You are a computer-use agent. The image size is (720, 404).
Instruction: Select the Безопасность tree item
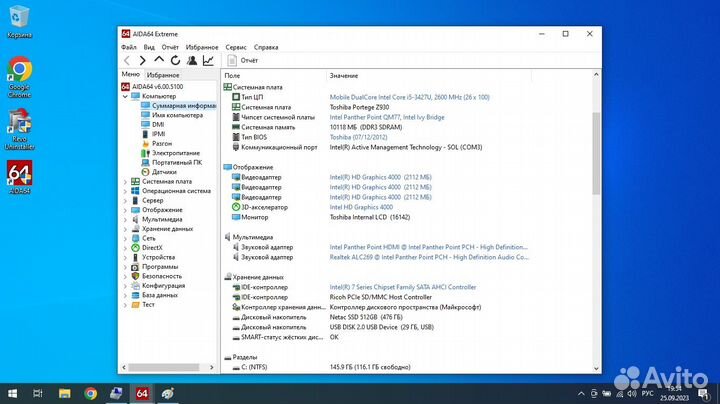(x=162, y=276)
